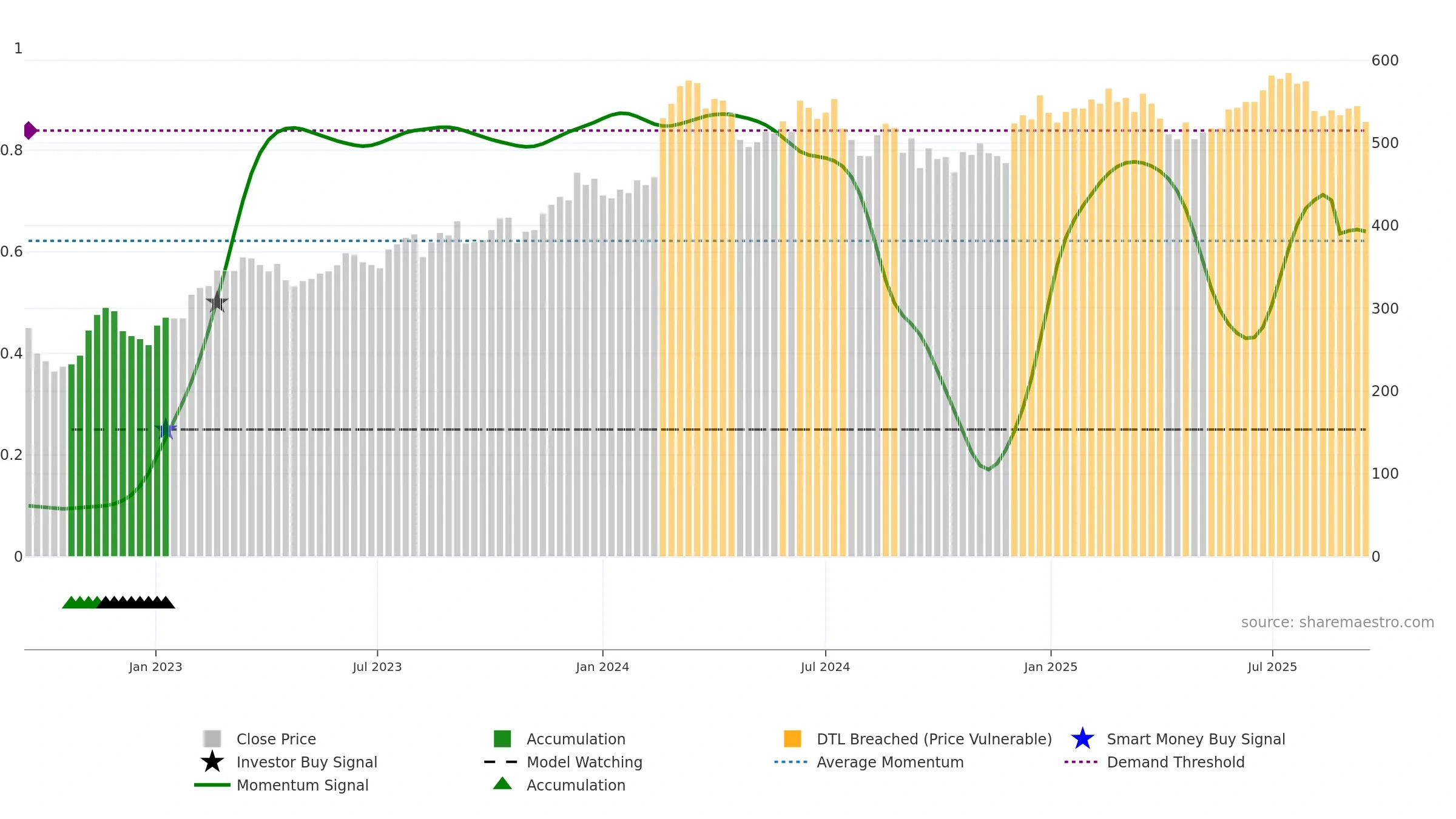Click the Jan 2023 axis tick label
This screenshot has height=819, width=1456.
point(155,667)
